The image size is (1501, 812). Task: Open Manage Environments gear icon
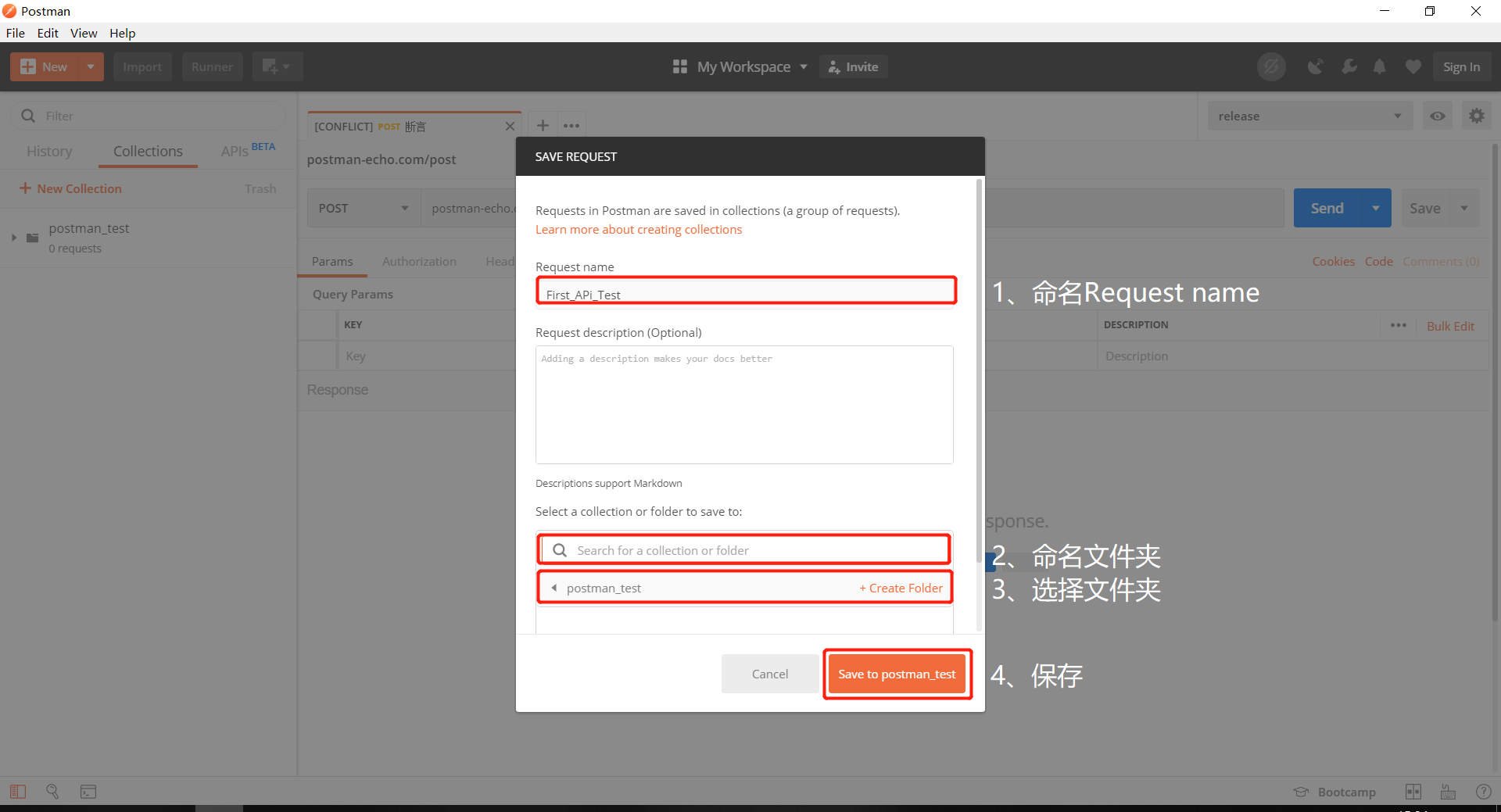tap(1476, 116)
